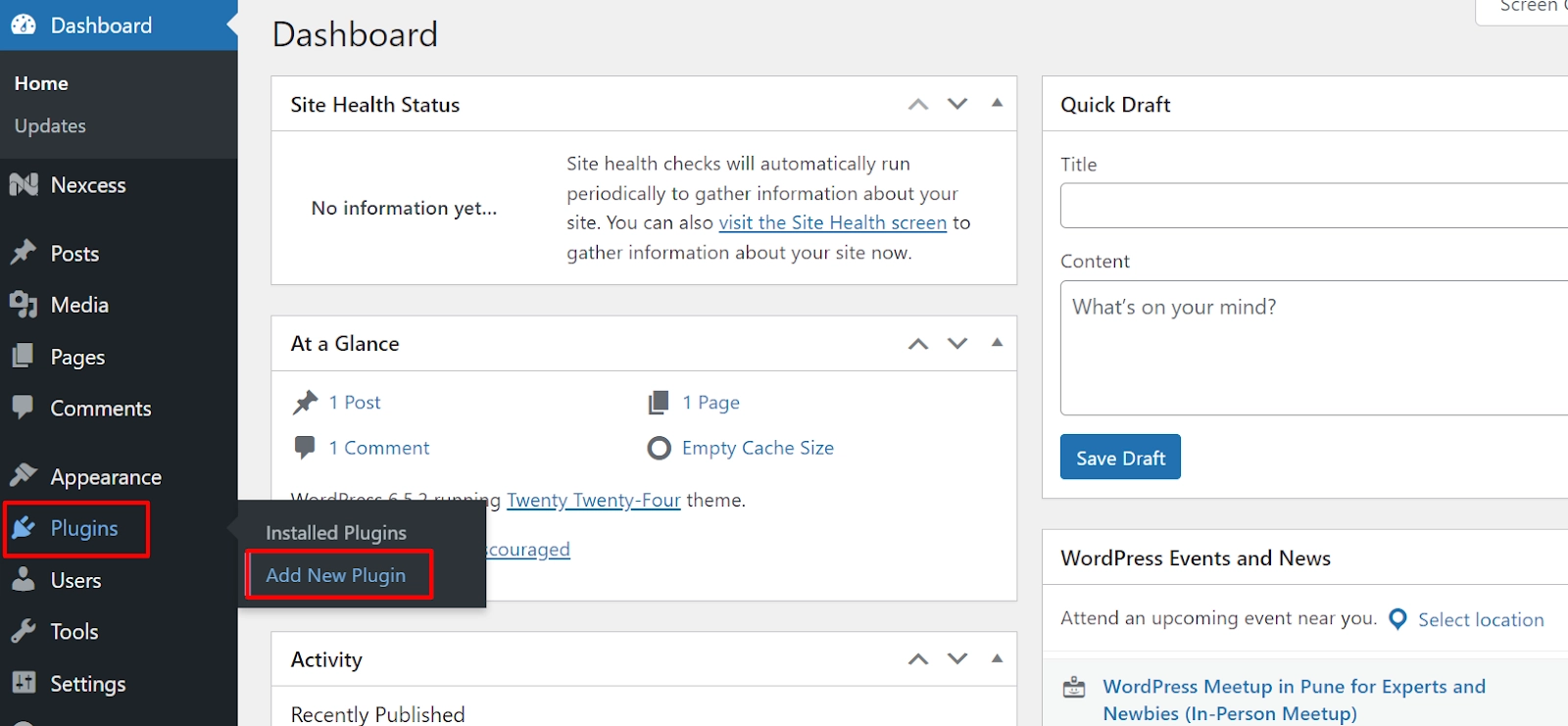Follow the visit the Site Health screen link
Viewport: 1568px width, 726px height.
click(x=833, y=222)
